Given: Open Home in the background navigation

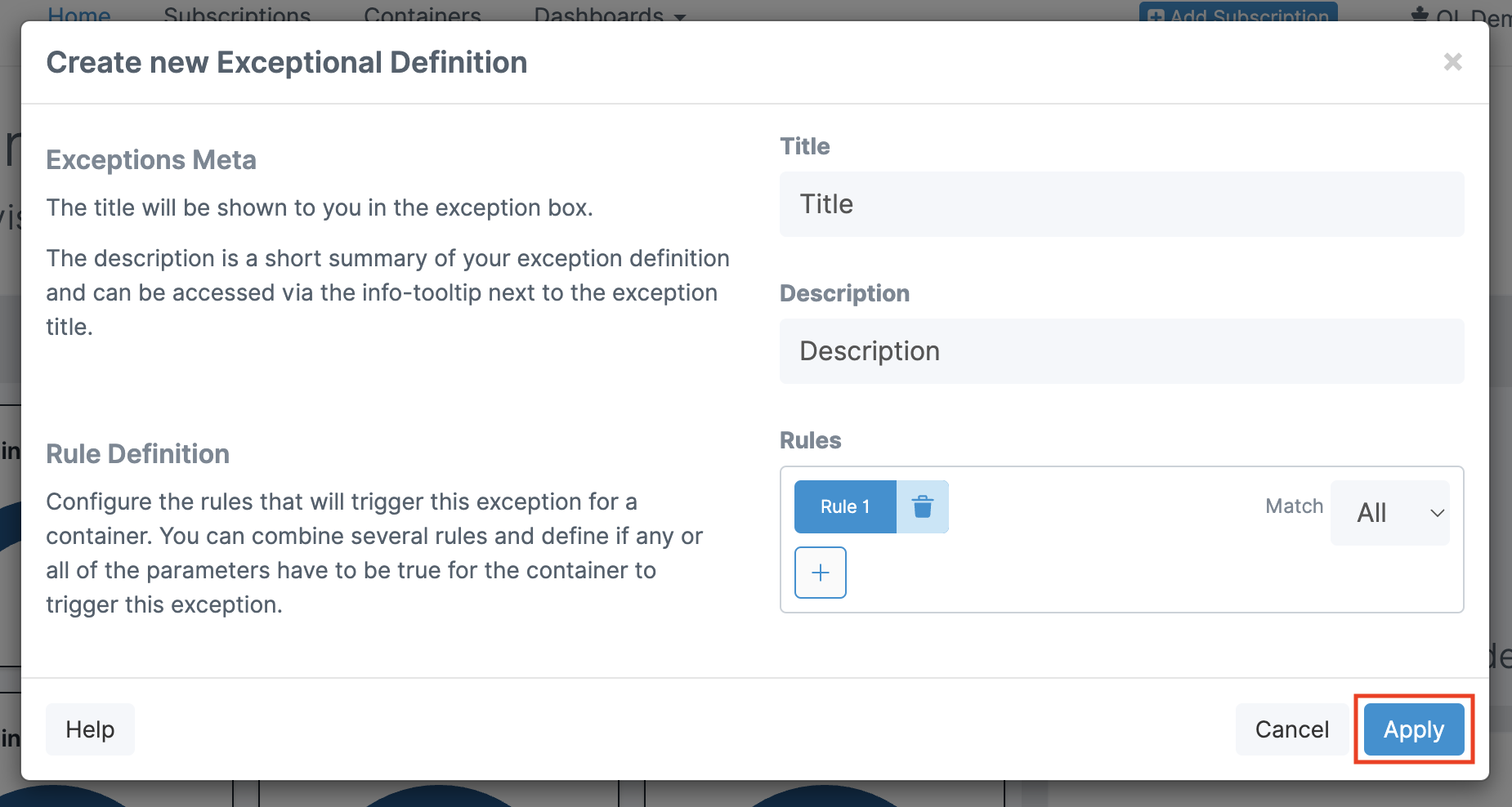Looking at the screenshot, I should click(x=79, y=14).
